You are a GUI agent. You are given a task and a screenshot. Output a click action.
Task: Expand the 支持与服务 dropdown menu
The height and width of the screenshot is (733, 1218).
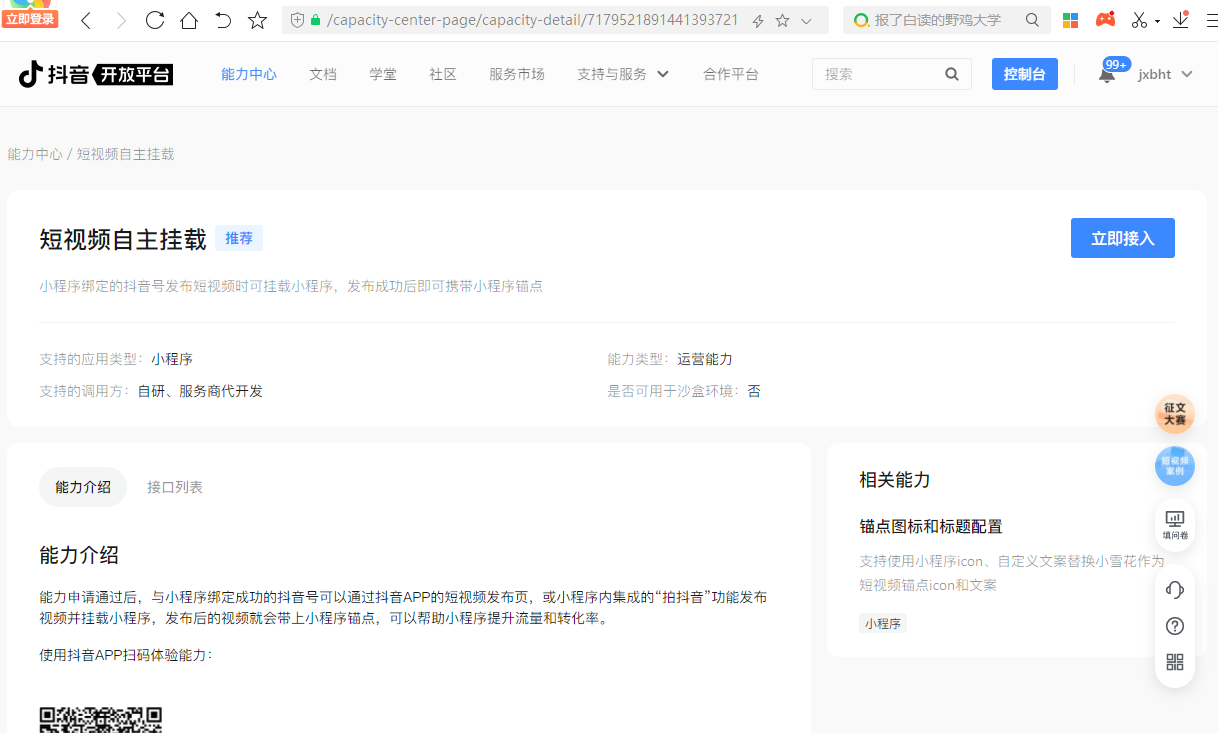point(622,74)
